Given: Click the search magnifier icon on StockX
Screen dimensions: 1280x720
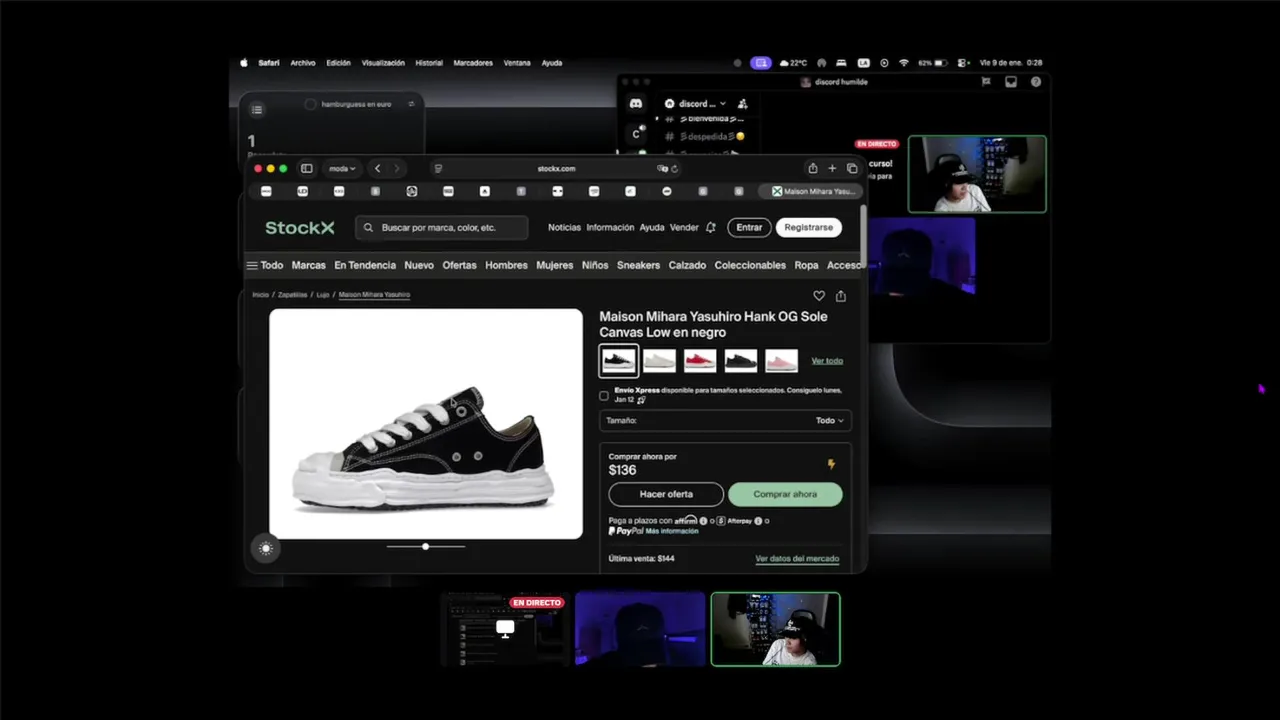Looking at the screenshot, I should pos(369,228).
